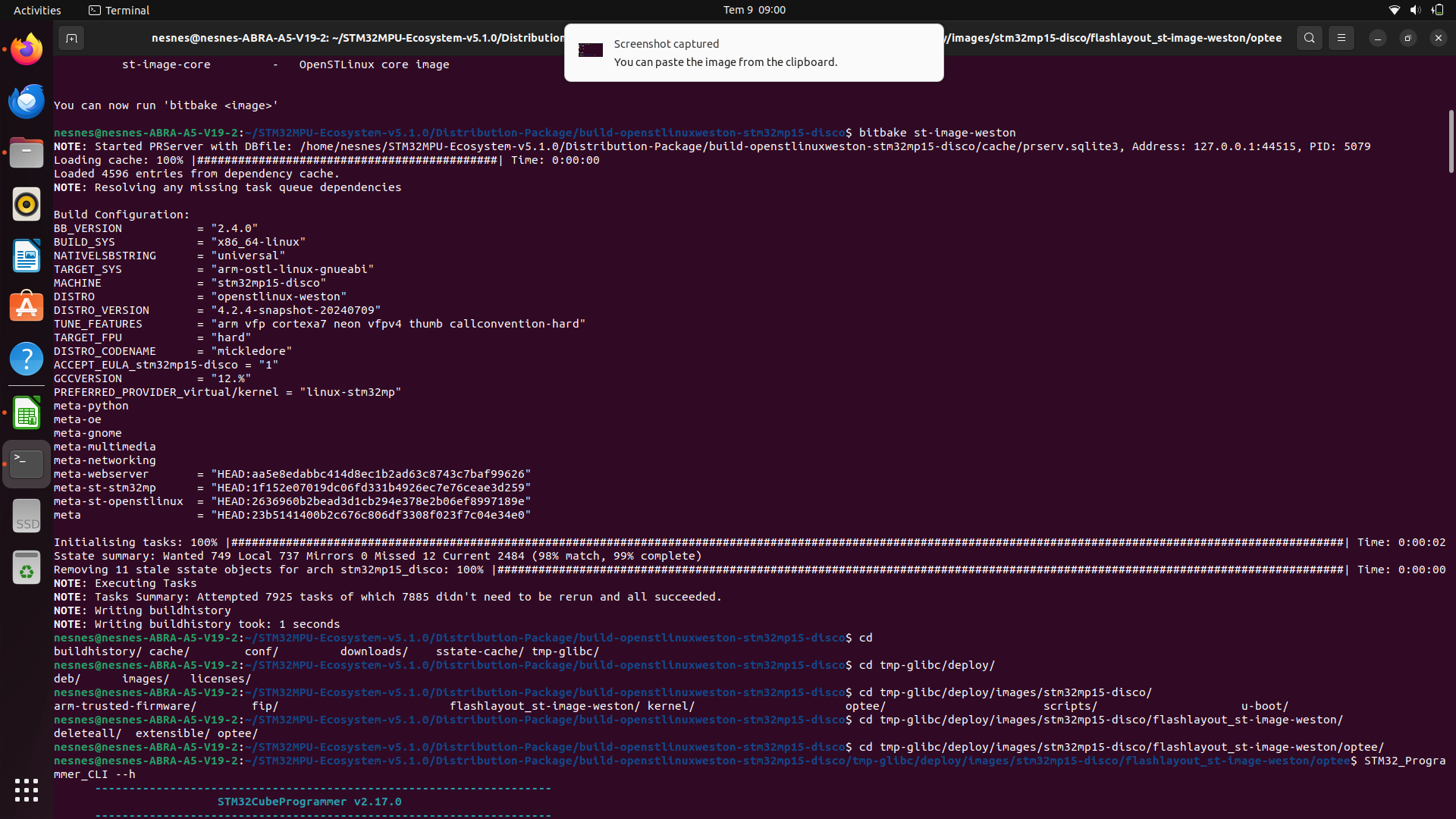Click the notification screenshot thumbnail
Screen dimensions: 1456x819
590,50
